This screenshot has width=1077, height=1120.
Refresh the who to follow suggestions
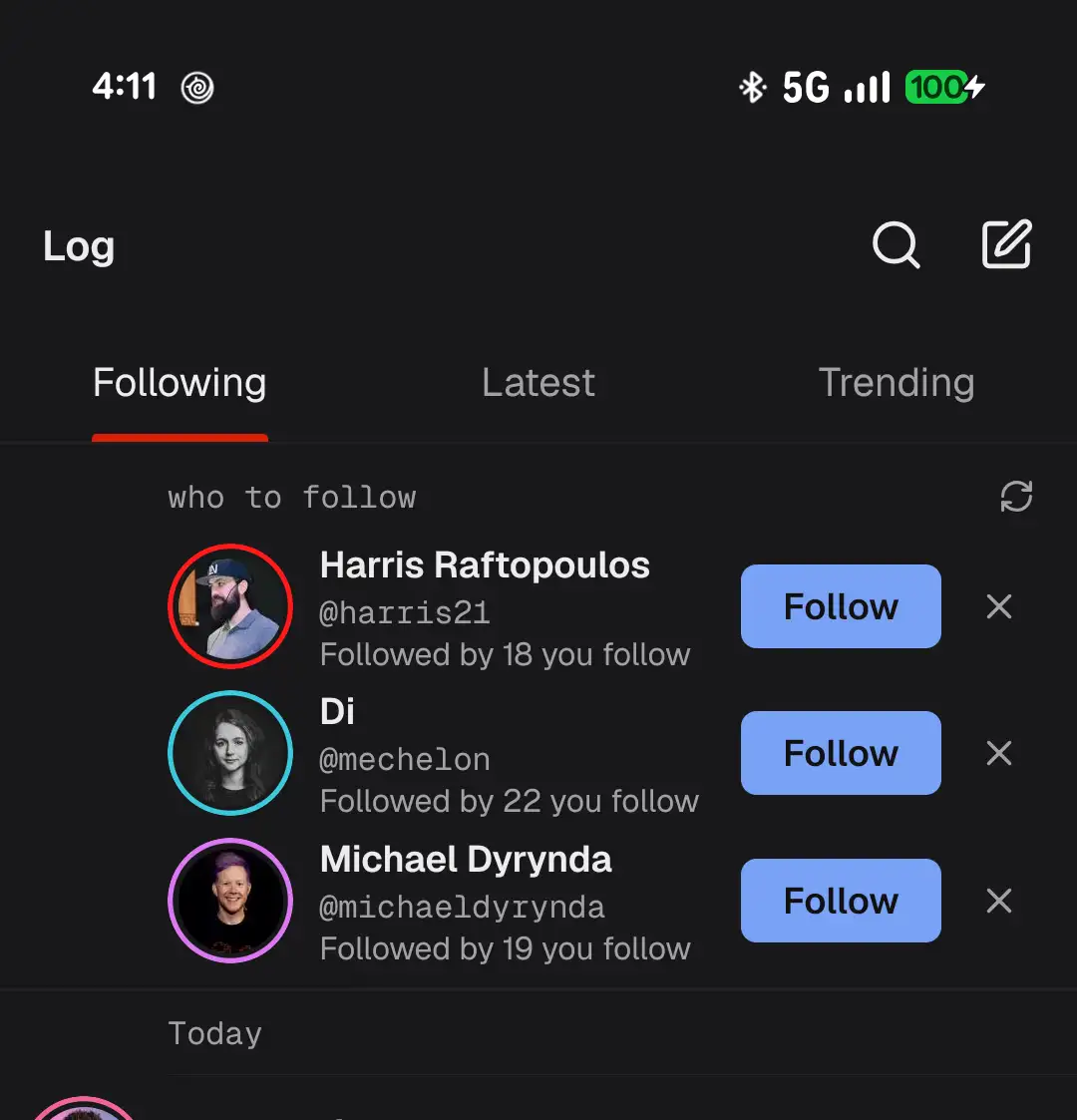pyautogui.click(x=1016, y=497)
